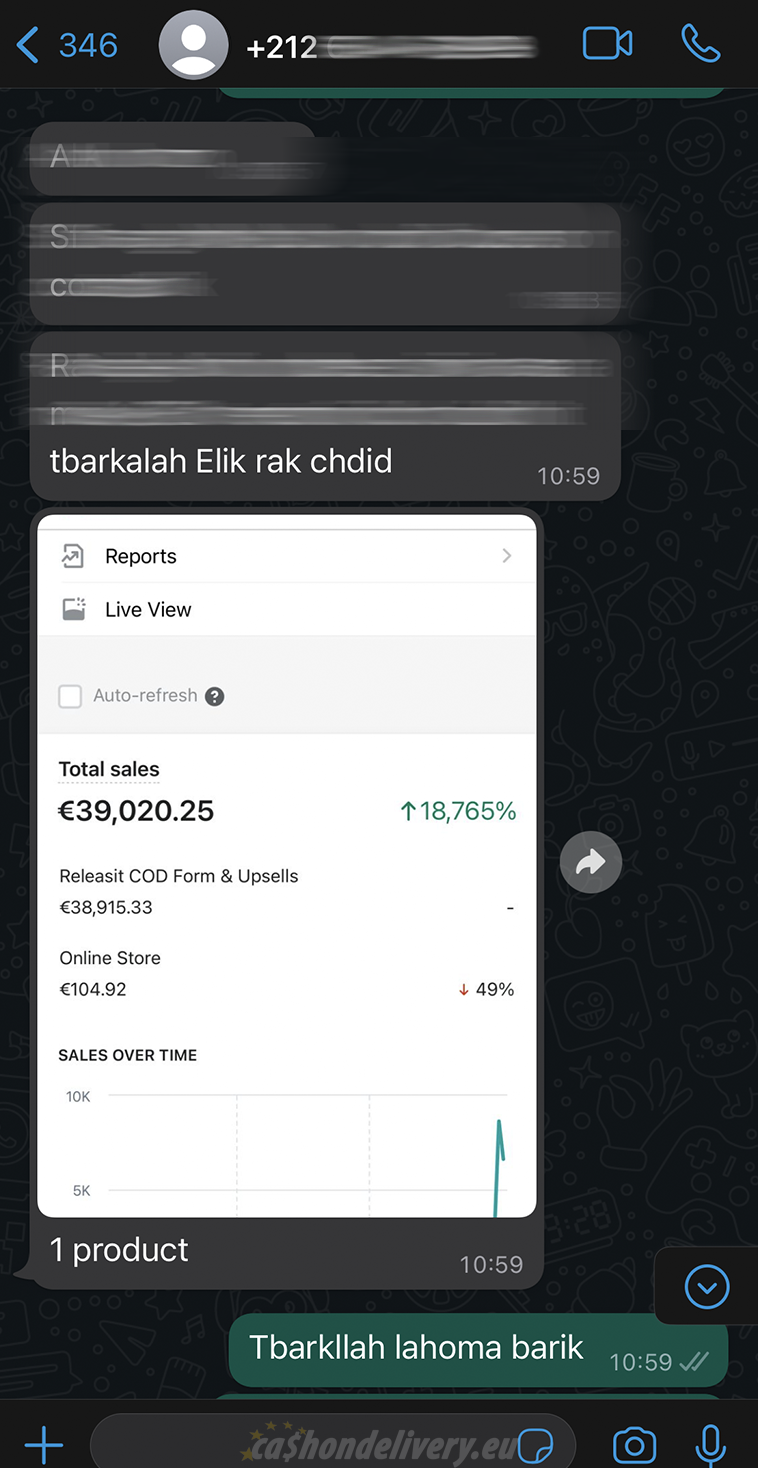The height and width of the screenshot is (1468, 758).
Task: Toggle the Auto-refresh checkbox
Action: (70, 696)
